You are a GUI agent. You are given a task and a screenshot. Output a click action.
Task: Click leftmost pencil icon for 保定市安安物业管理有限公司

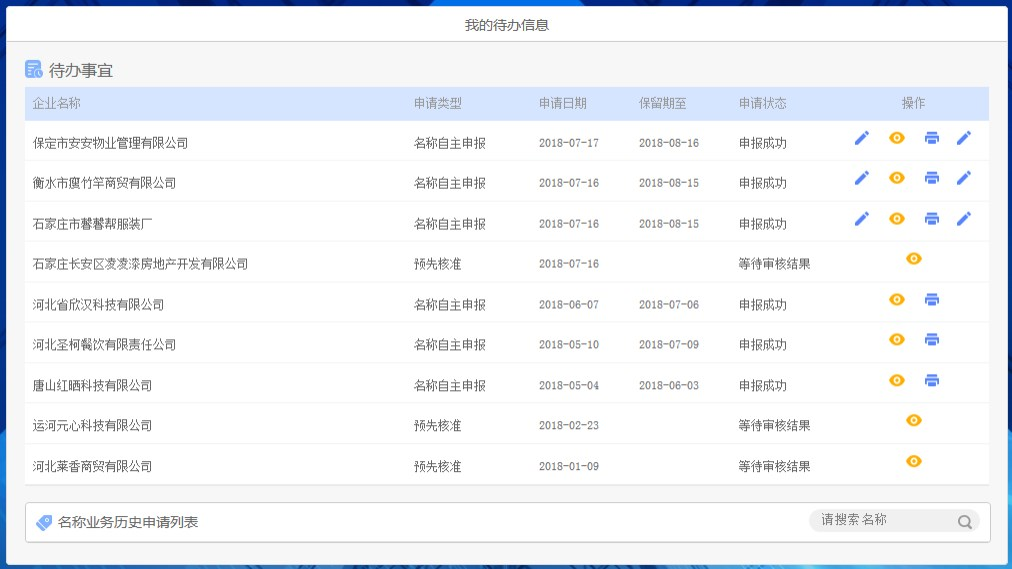pyautogui.click(x=862, y=138)
